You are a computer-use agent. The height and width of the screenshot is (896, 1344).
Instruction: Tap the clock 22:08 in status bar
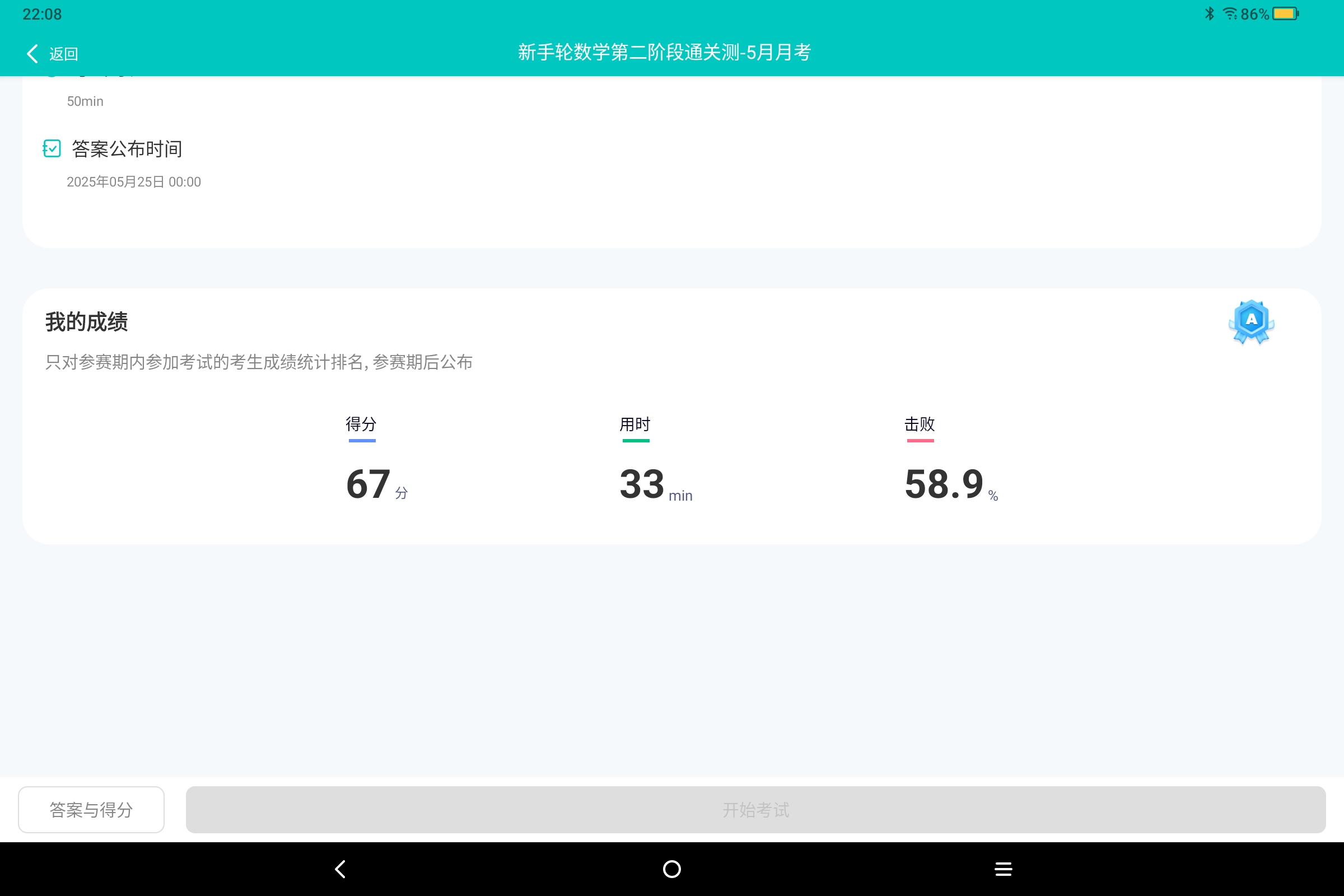pyautogui.click(x=41, y=13)
